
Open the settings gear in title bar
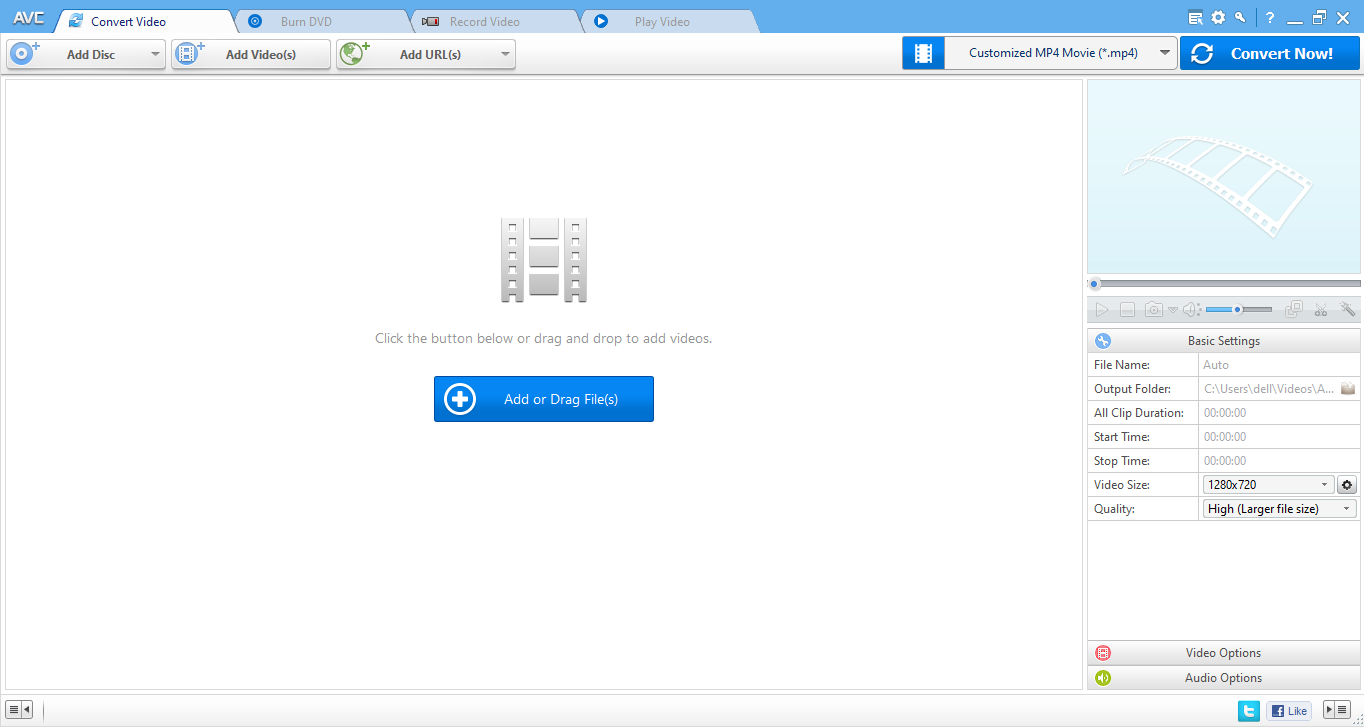click(x=1218, y=17)
